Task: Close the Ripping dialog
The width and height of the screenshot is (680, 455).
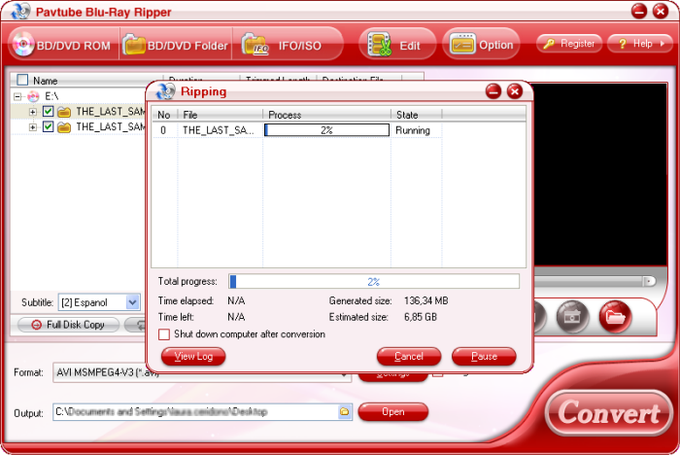Action: [x=515, y=92]
